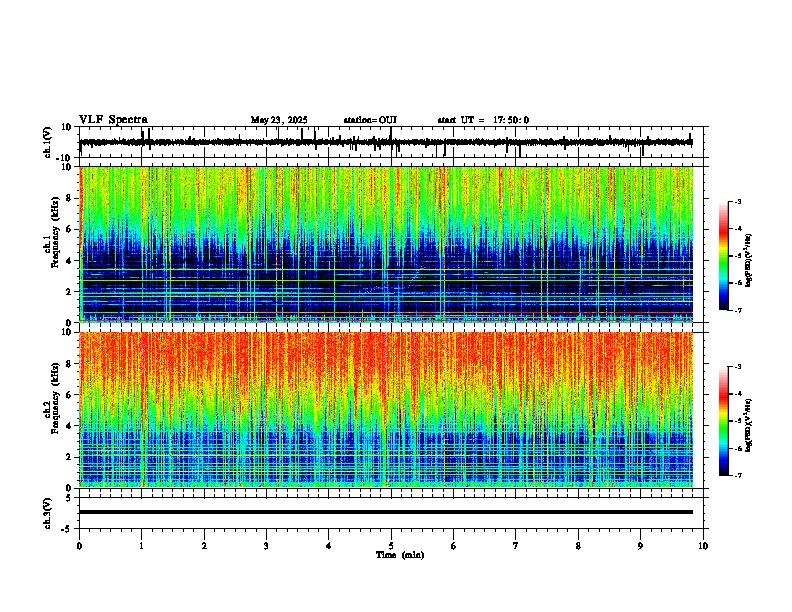This screenshot has width=792, height=612.
Task: Click the "start UT = 17:50:0" text
Action: coord(483,120)
